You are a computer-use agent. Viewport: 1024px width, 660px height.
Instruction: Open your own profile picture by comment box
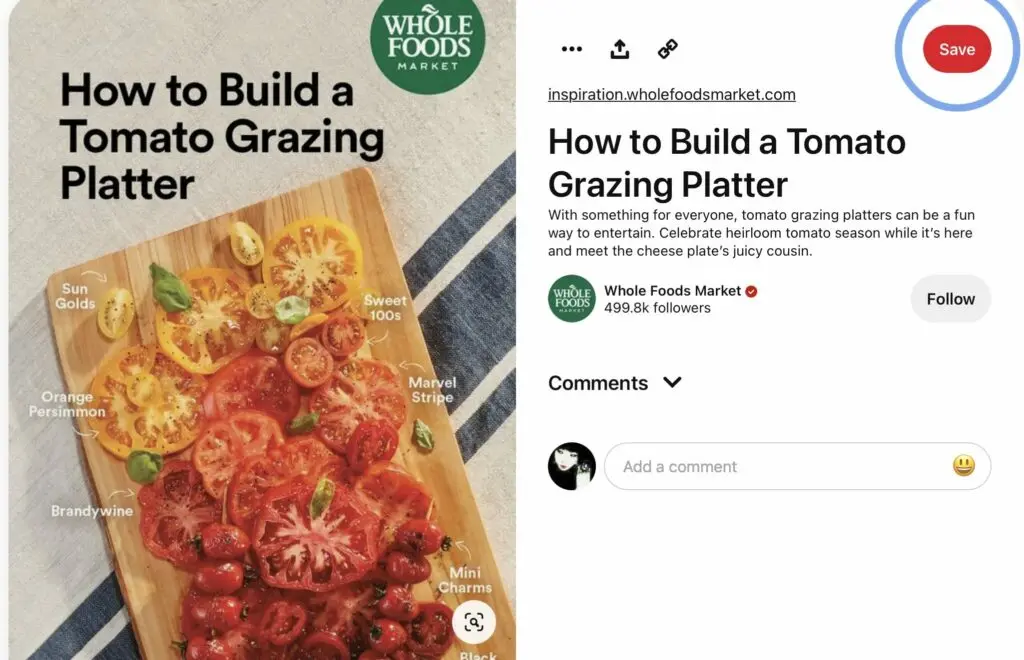click(x=572, y=466)
